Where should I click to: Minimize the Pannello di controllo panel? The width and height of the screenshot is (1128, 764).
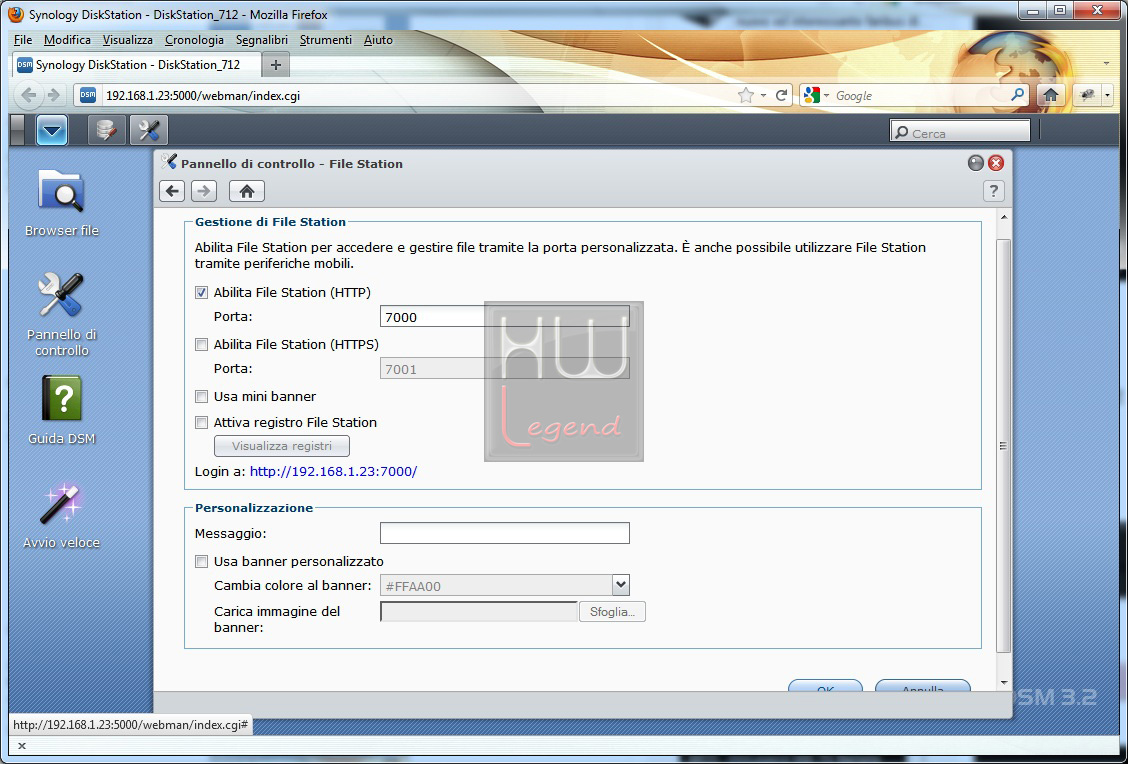coord(975,163)
